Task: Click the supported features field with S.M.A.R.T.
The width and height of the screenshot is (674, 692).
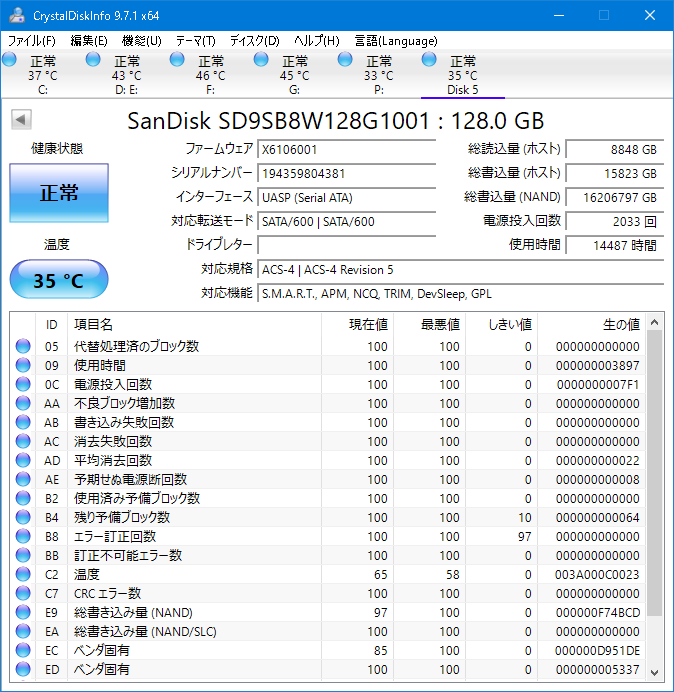Action: [460, 293]
